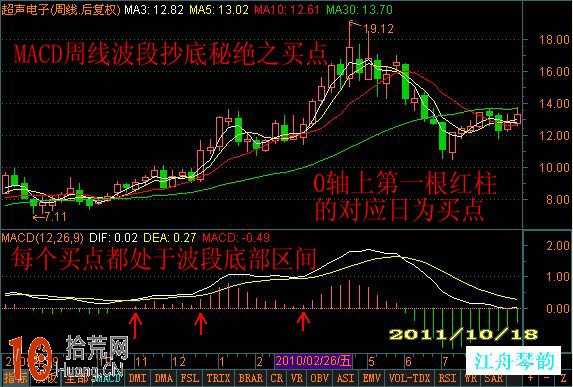Image resolution: width=573 pixels, height=387 pixels.
Task: Click the 2.00 MACD axis label
Action: tap(557, 245)
